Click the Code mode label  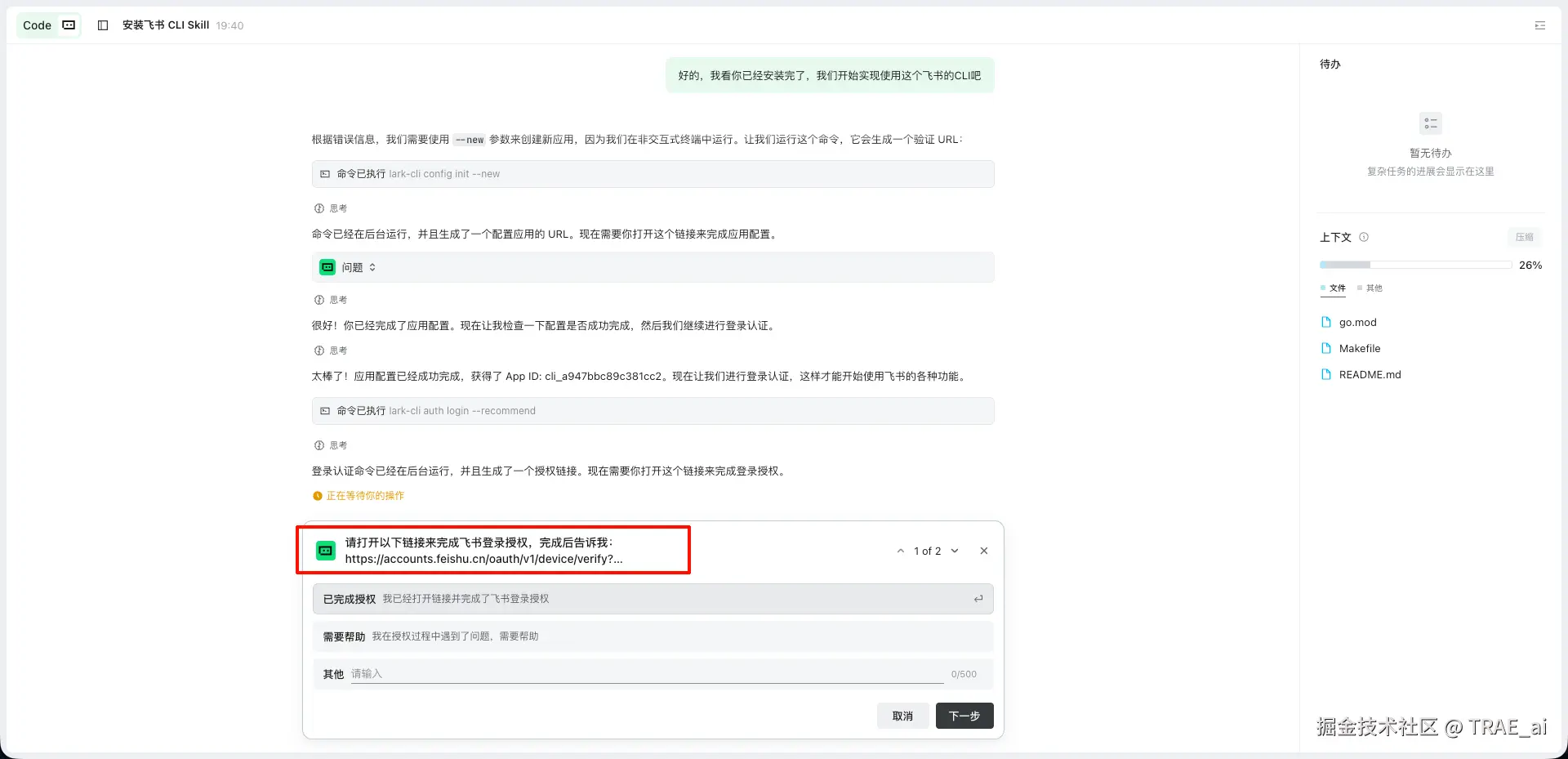pos(37,25)
